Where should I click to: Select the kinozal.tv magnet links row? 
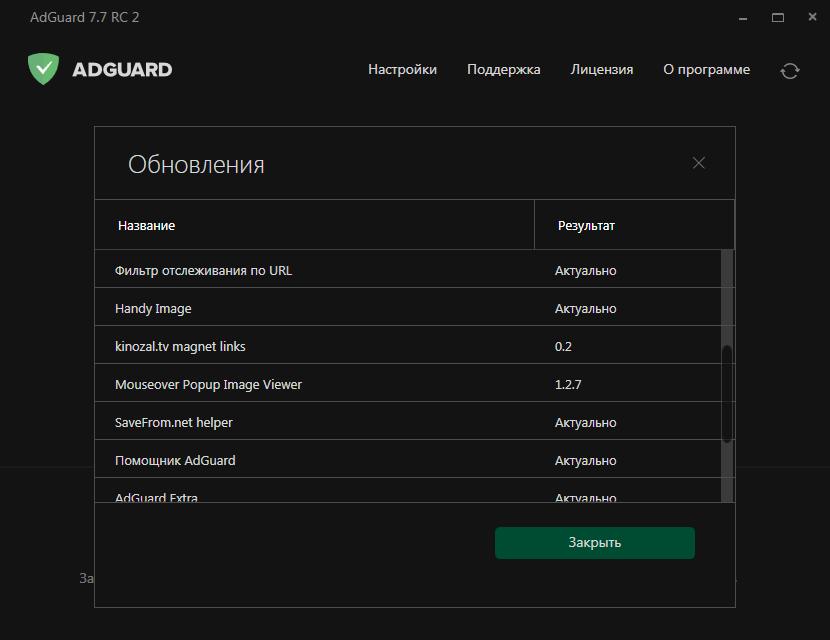(x=300, y=345)
